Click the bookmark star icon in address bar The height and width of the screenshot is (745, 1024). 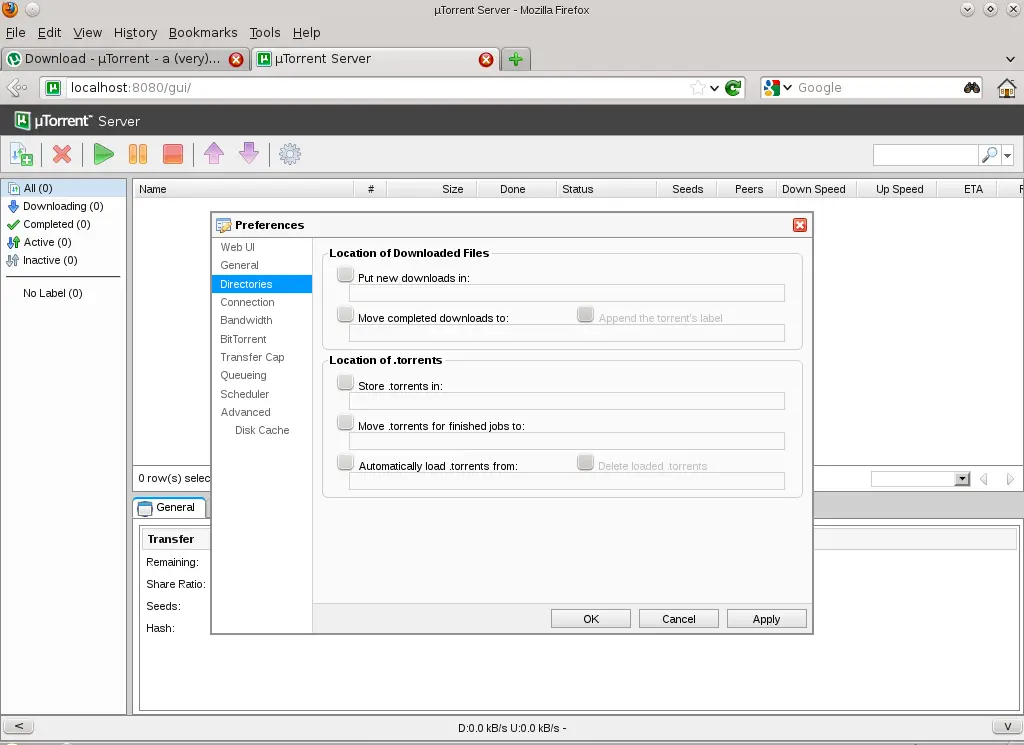pyautogui.click(x=697, y=87)
